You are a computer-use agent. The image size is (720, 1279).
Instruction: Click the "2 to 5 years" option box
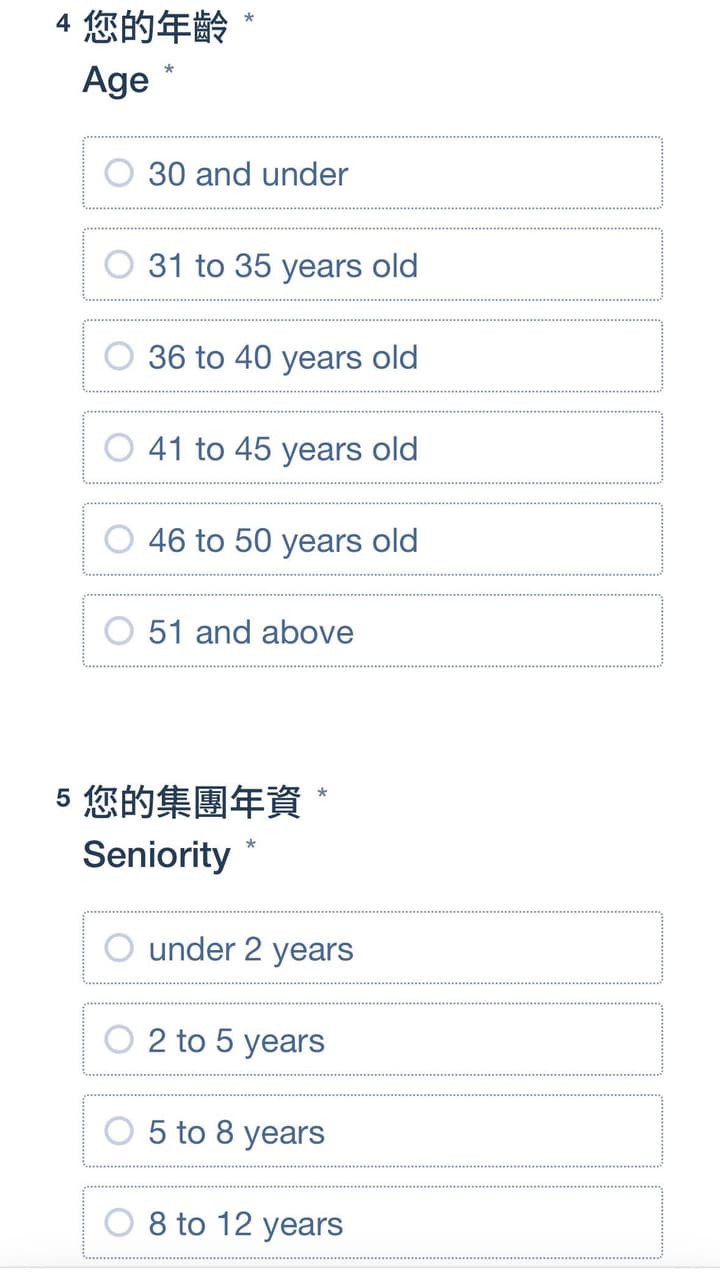pyautogui.click(x=372, y=1040)
